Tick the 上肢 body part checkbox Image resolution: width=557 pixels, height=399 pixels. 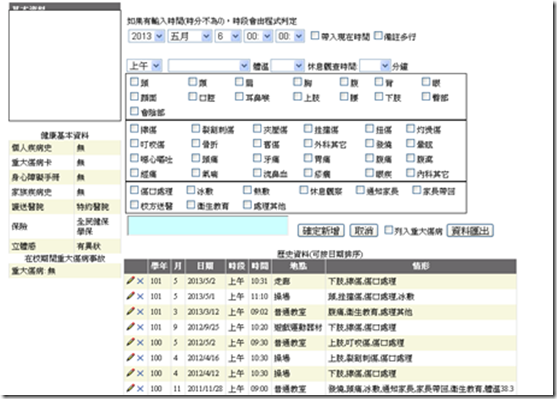[x=297, y=96]
